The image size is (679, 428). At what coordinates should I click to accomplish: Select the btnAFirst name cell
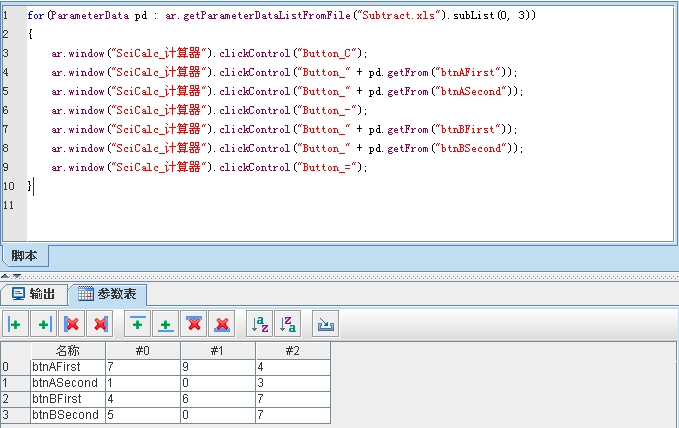[66, 367]
